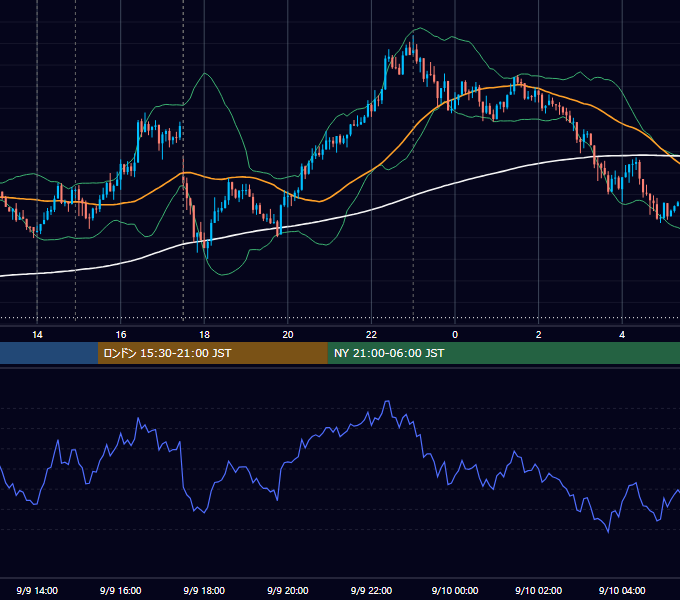Click hour label 18 on the time axis

(204, 335)
